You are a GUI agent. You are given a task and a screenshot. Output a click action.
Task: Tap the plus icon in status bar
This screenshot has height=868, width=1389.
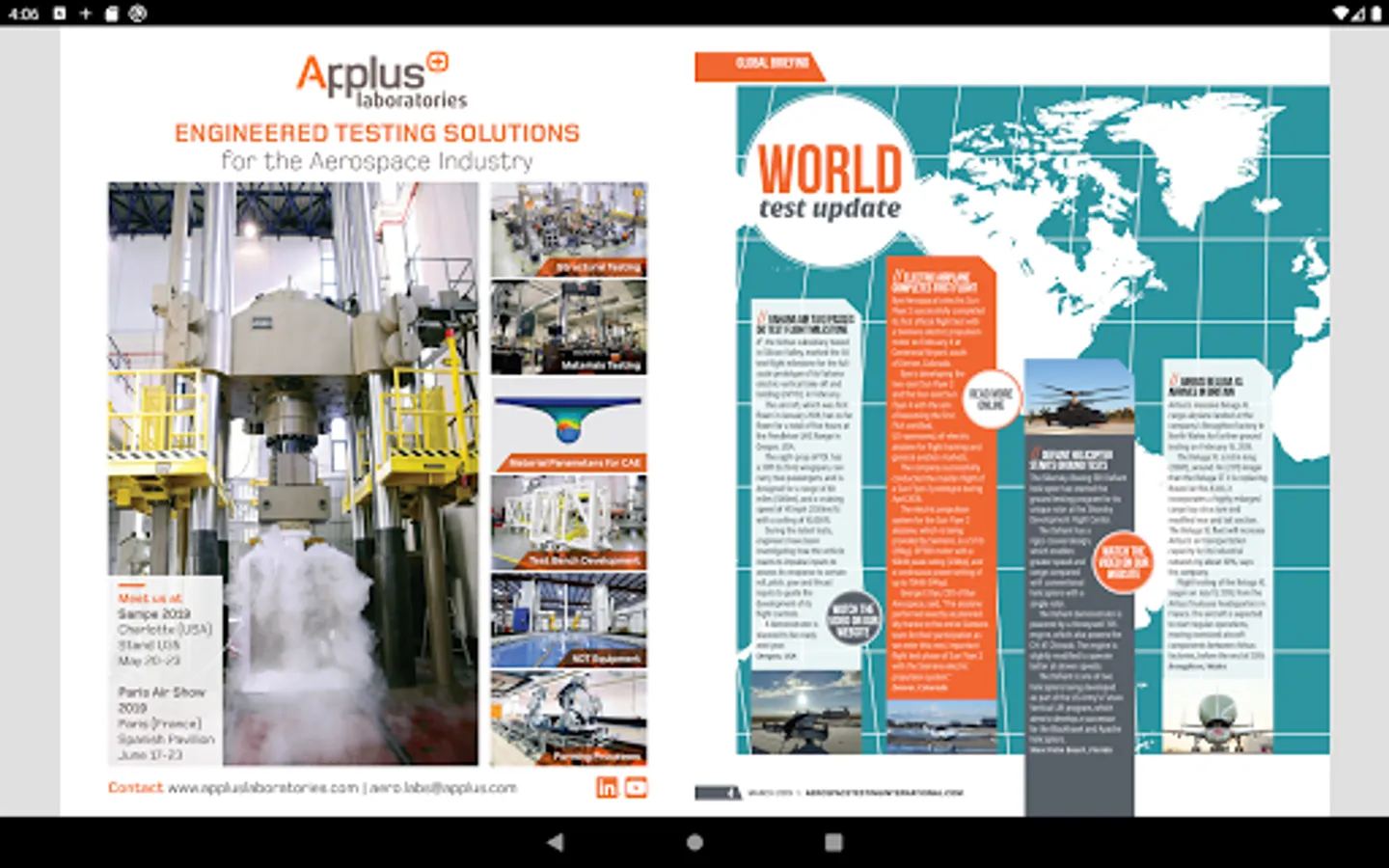[85, 13]
